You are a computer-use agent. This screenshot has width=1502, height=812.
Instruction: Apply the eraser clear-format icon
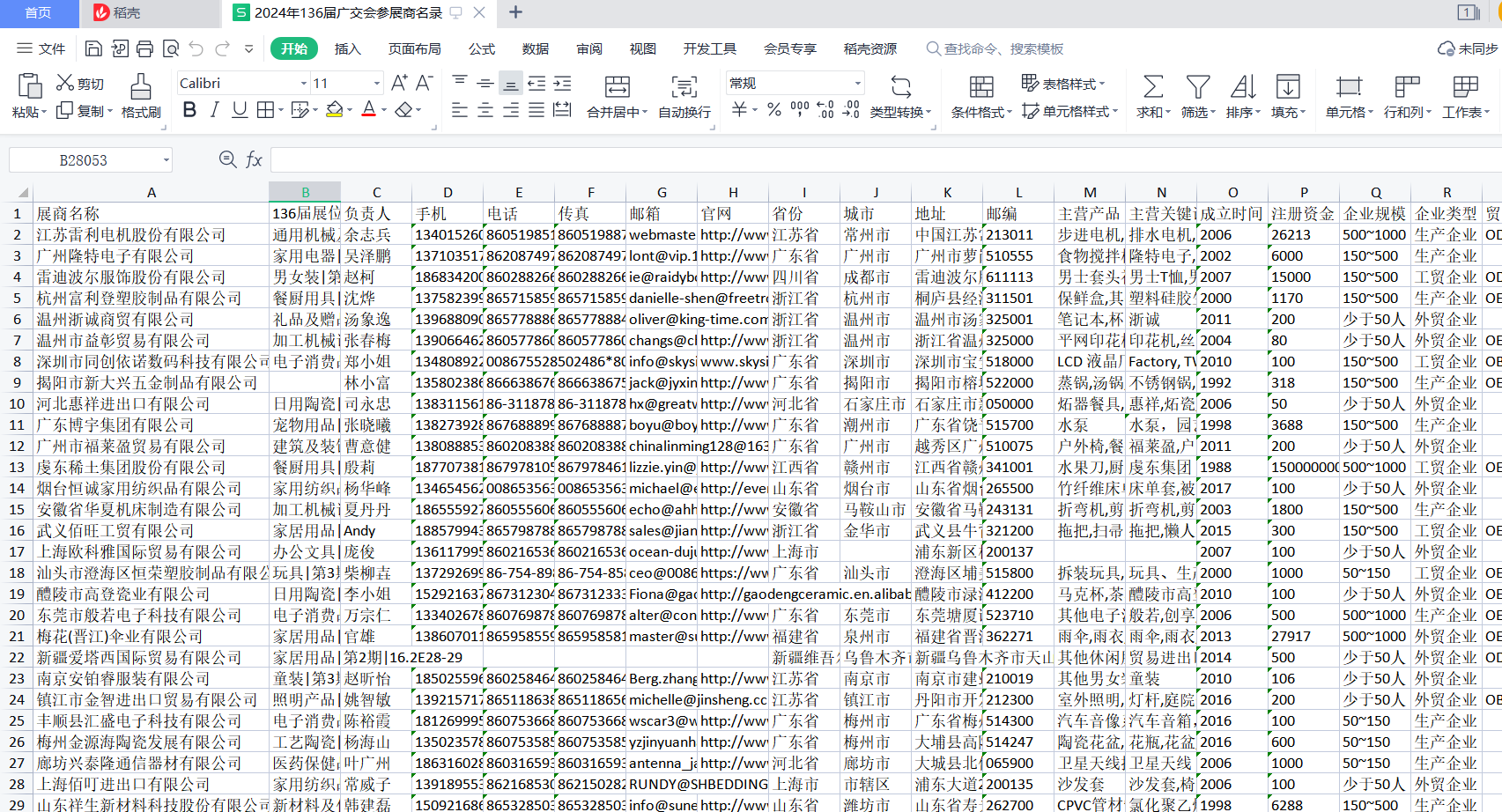click(403, 110)
